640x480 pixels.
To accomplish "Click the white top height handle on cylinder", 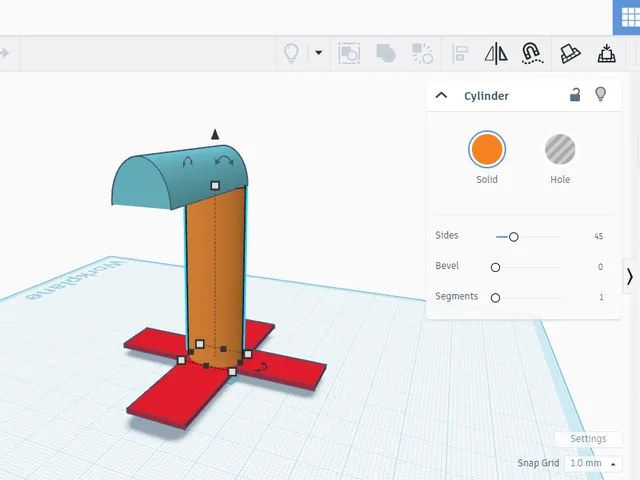I will (x=215, y=186).
